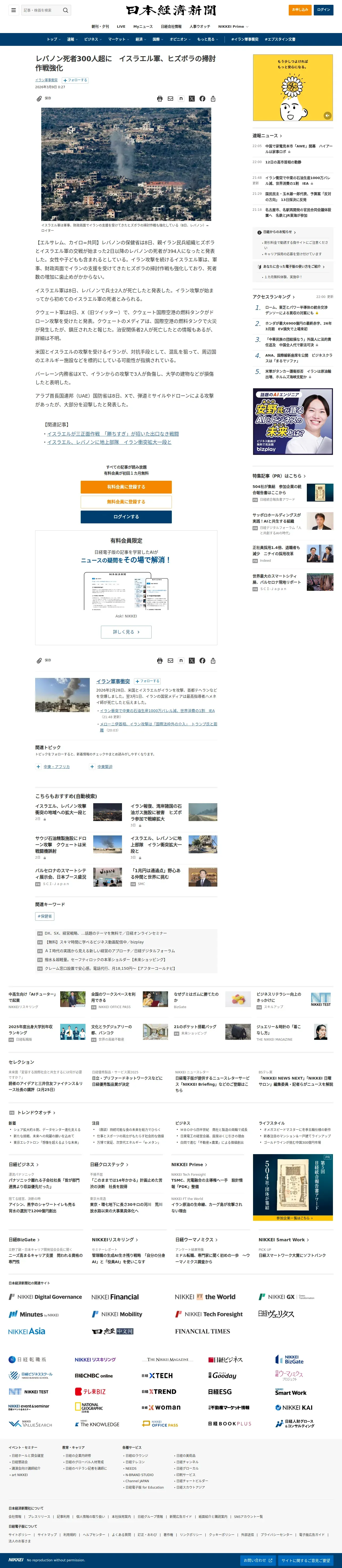Click the 有料会員に登録する button

pyautogui.click(x=126, y=487)
